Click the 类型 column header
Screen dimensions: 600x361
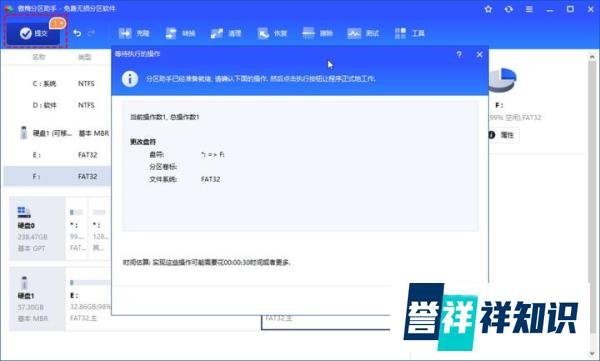point(85,57)
